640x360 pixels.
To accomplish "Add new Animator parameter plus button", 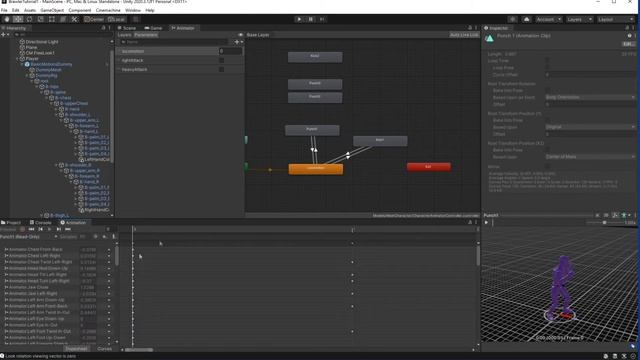I will click(238, 42).
